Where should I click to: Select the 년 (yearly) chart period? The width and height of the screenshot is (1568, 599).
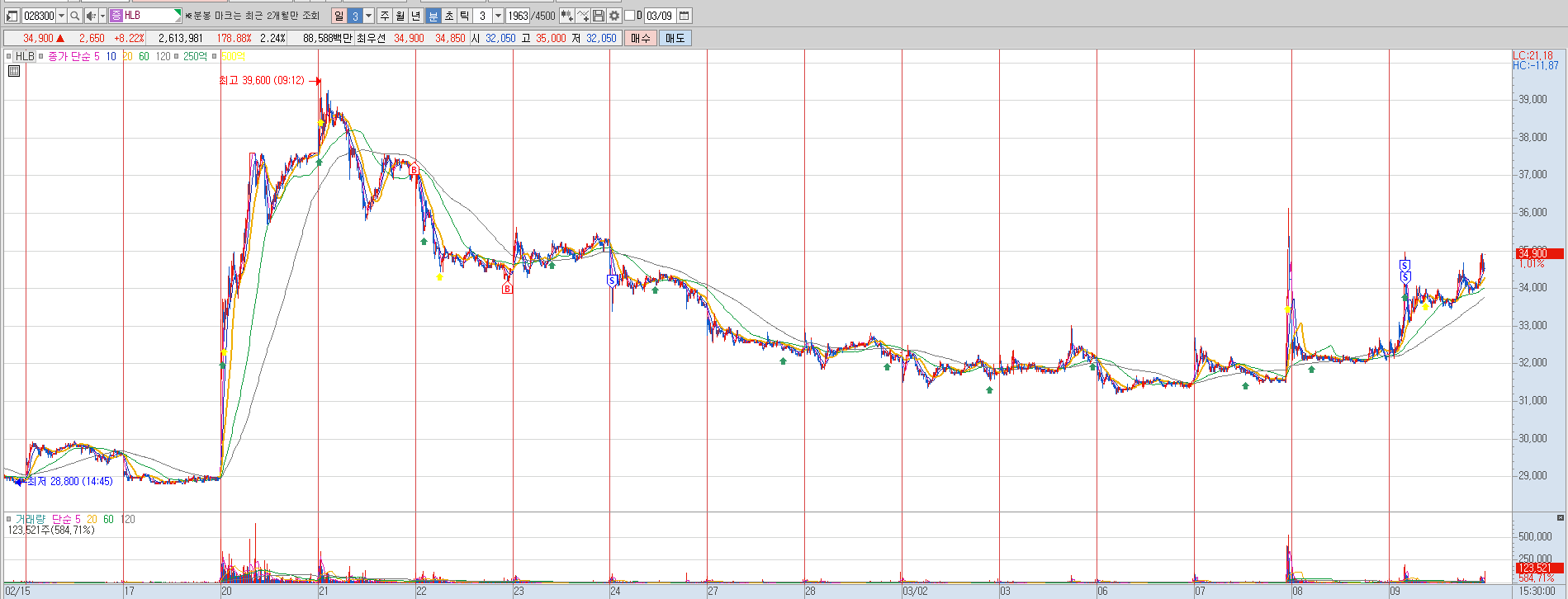[416, 16]
